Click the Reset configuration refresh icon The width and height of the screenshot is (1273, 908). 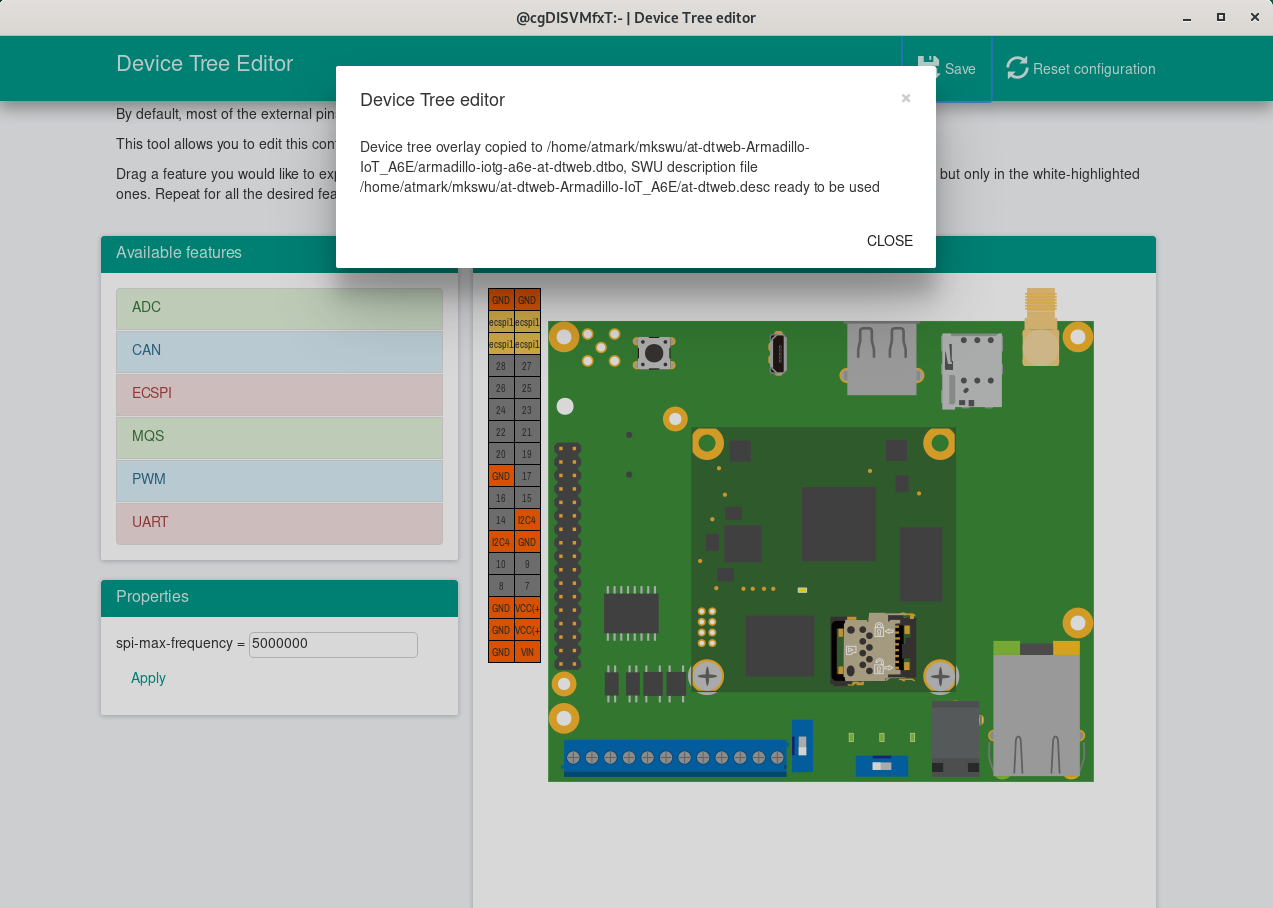click(1017, 68)
